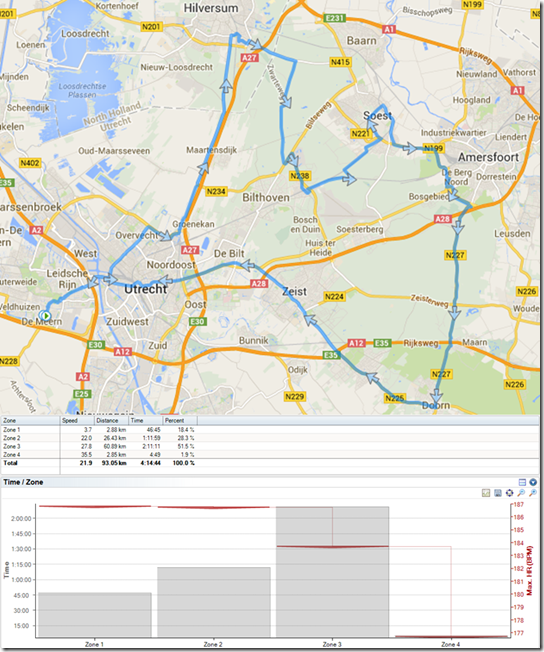Click the Max. HR (BPM) axis label
The image size is (544, 652).
tap(529, 570)
